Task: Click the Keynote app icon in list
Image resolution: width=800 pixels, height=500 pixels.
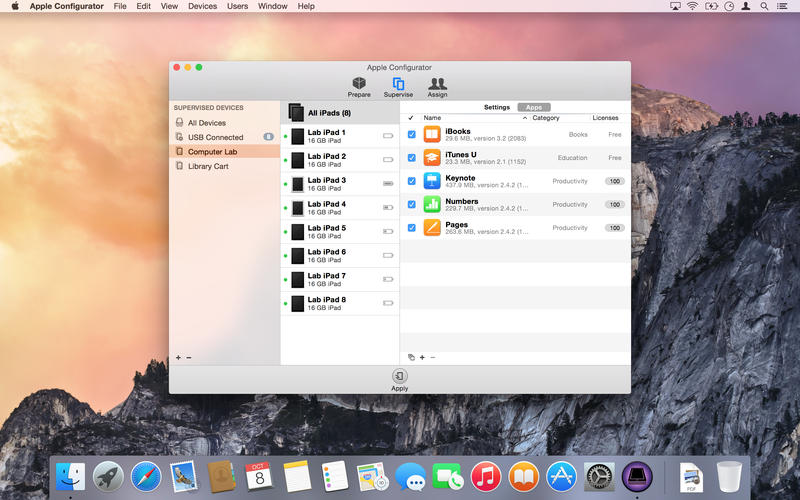Action: (x=432, y=181)
